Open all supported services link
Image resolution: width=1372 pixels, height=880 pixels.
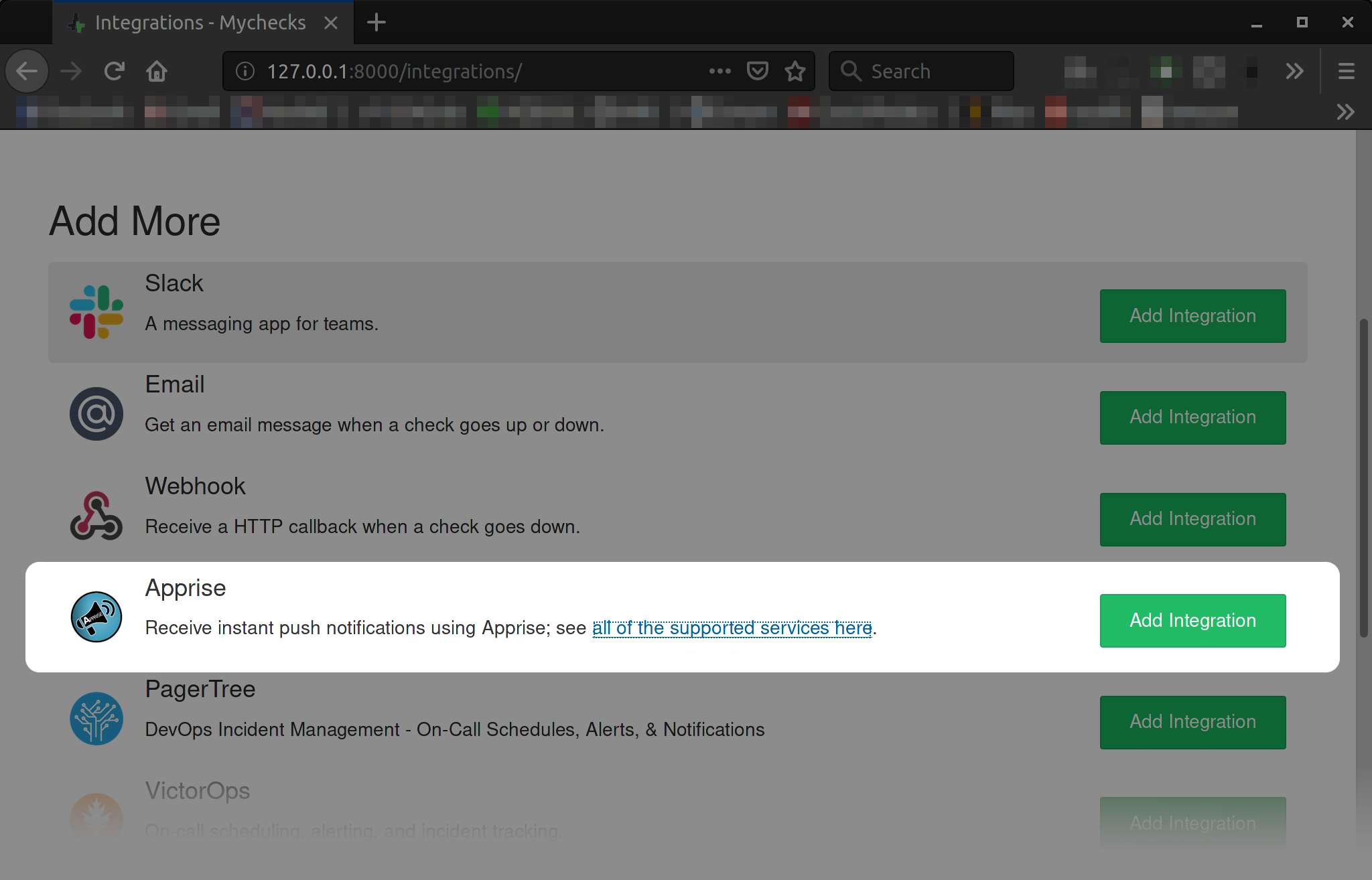click(x=732, y=628)
